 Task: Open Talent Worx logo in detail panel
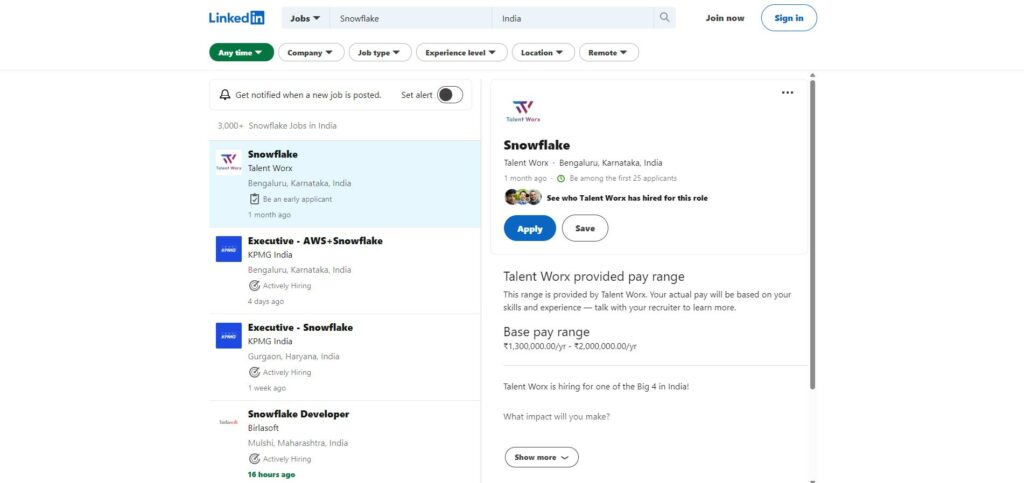pyautogui.click(x=523, y=110)
